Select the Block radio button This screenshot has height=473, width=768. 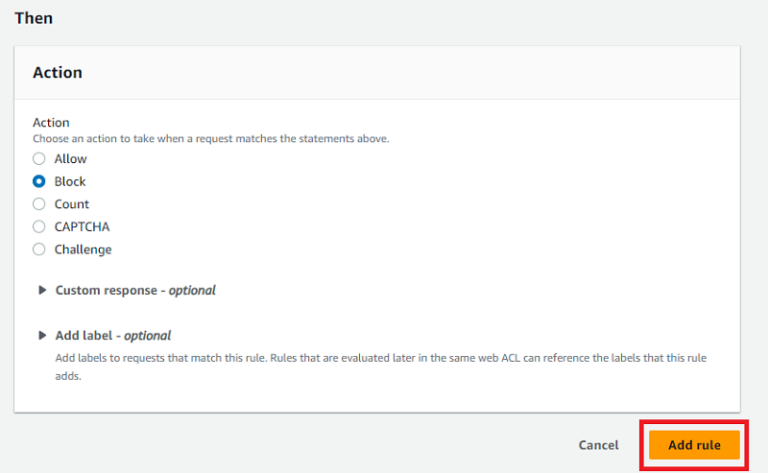tap(39, 182)
